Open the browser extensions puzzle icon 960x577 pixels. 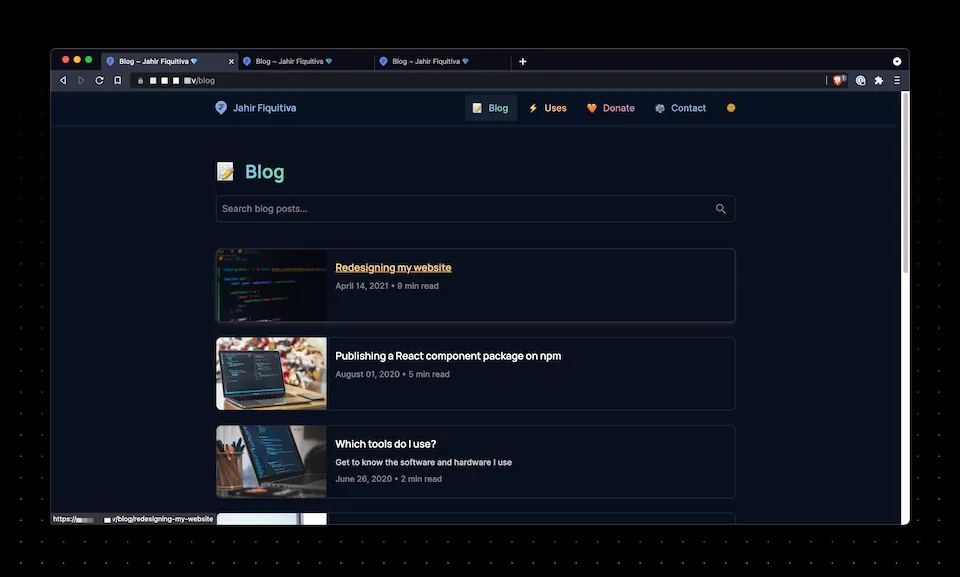point(878,80)
